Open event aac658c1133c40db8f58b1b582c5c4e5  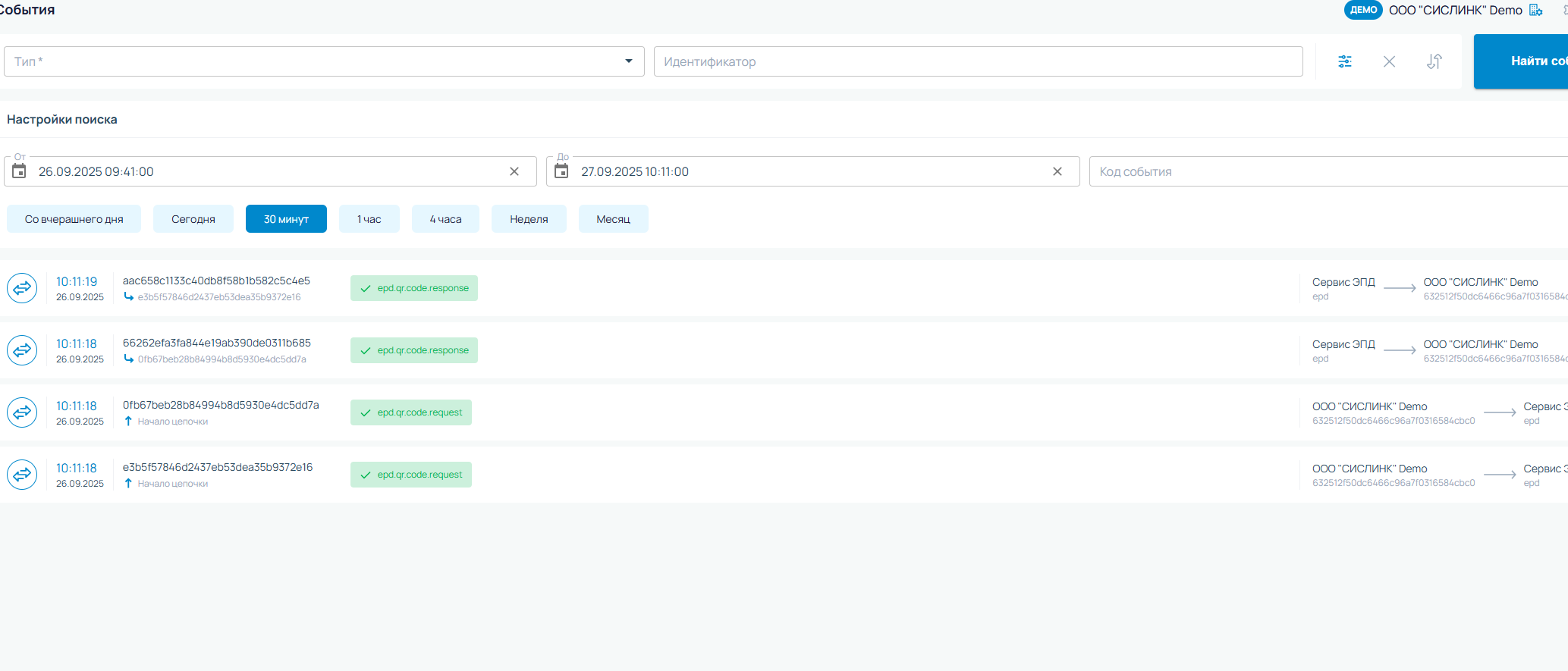tap(216, 281)
